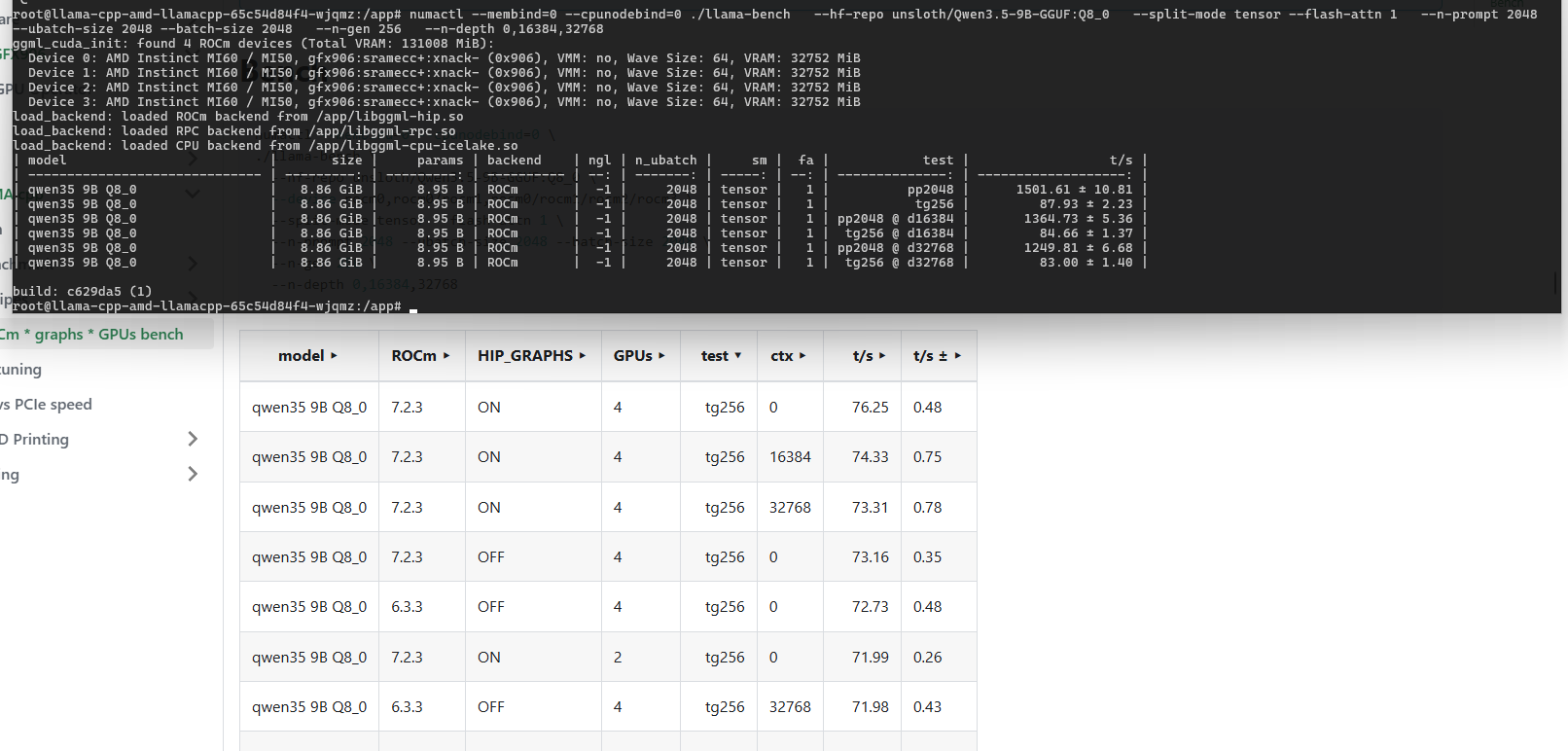Click terminal result 1249.81 ± 6.68
Screen dimensions: 1568x751
(1078, 248)
